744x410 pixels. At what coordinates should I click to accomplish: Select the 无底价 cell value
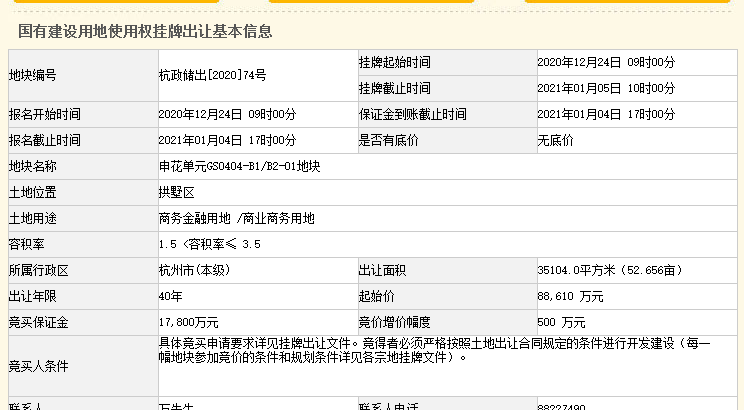point(555,140)
